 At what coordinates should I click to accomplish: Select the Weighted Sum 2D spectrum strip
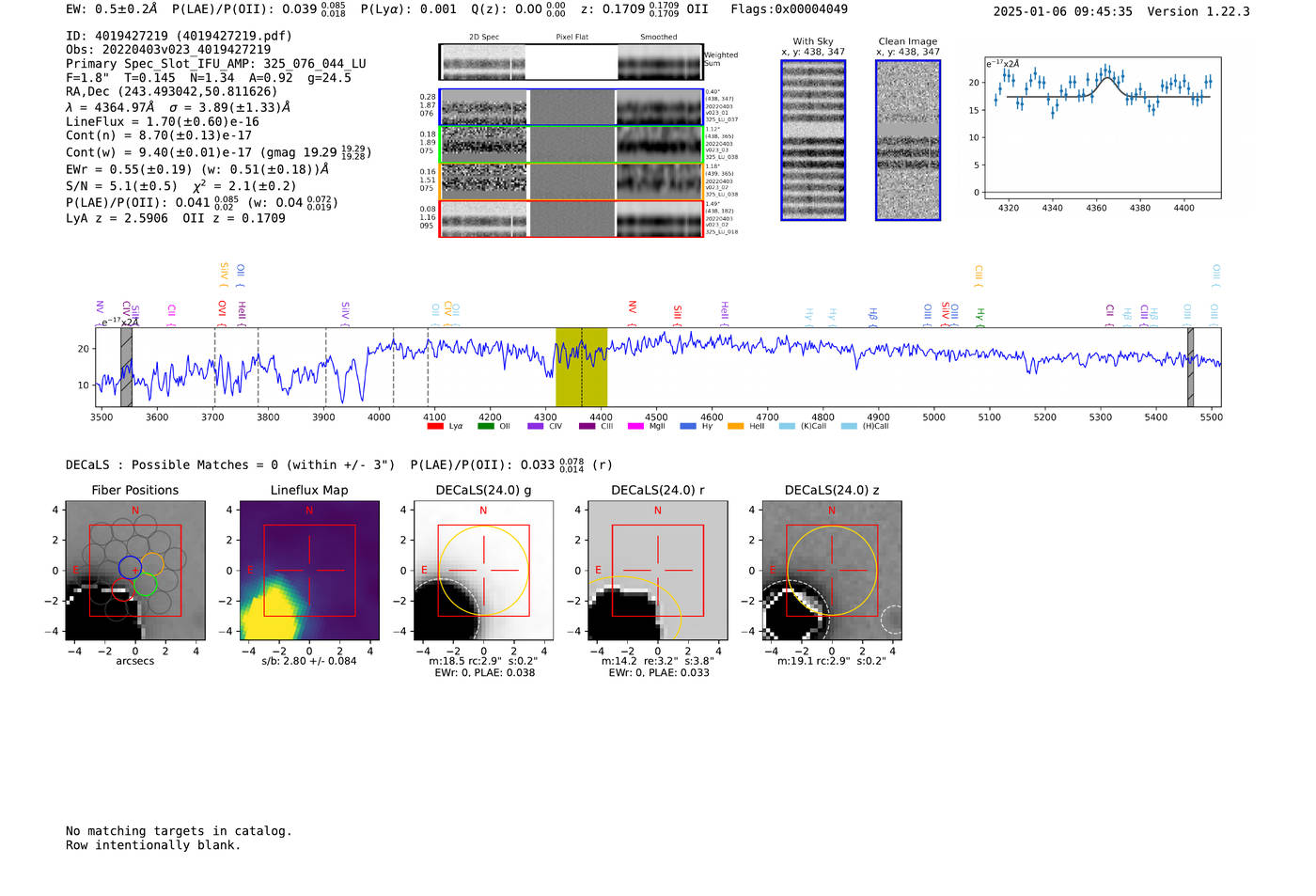[x=571, y=62]
